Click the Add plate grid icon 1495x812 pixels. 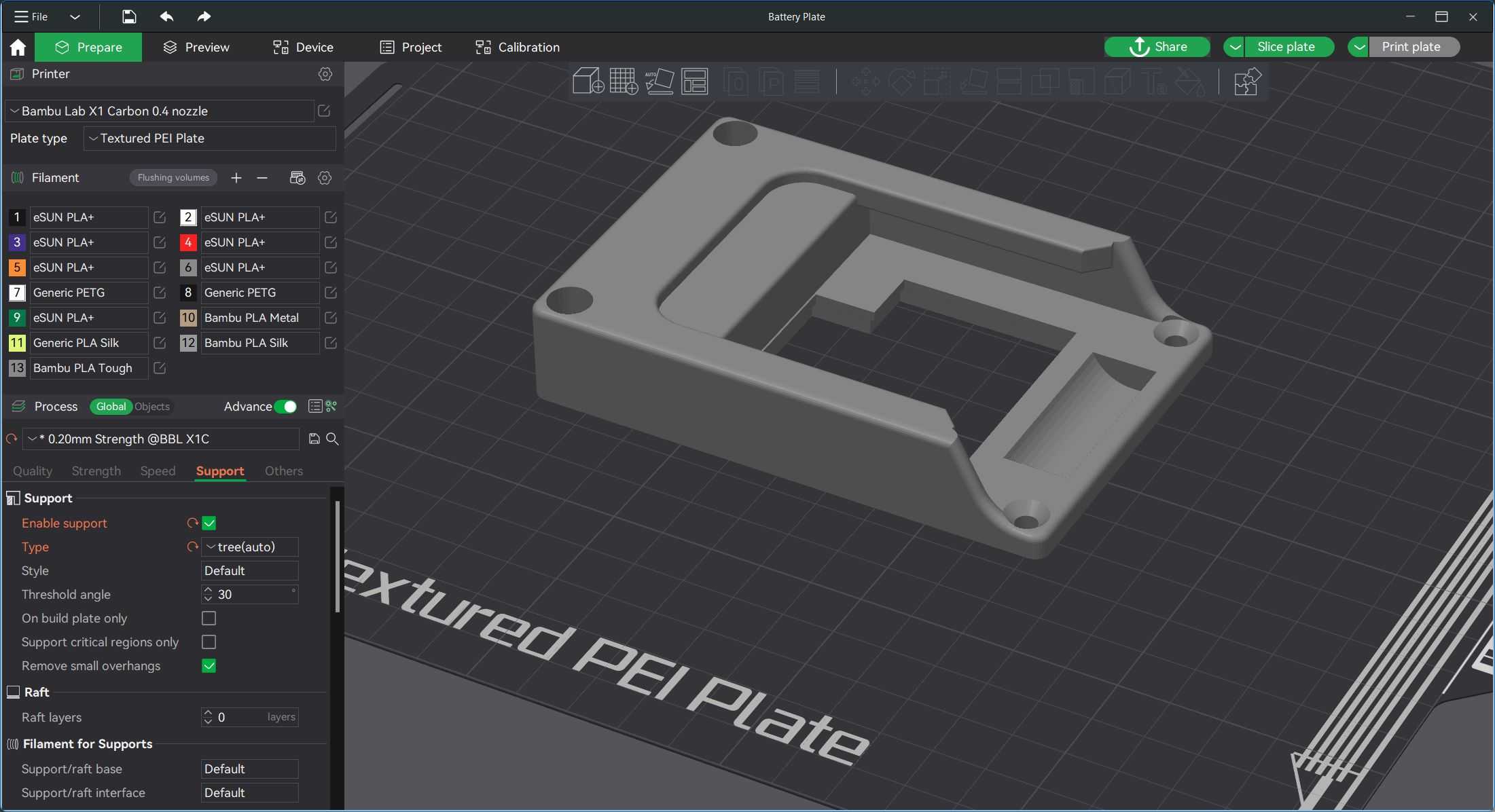click(624, 81)
